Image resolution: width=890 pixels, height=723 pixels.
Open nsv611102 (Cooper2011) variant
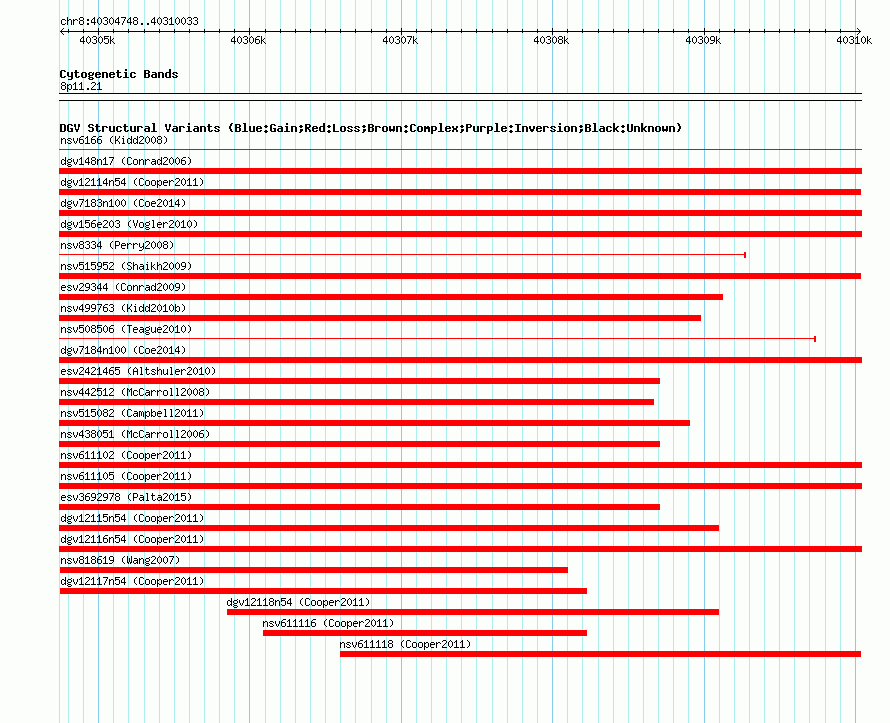click(126, 455)
